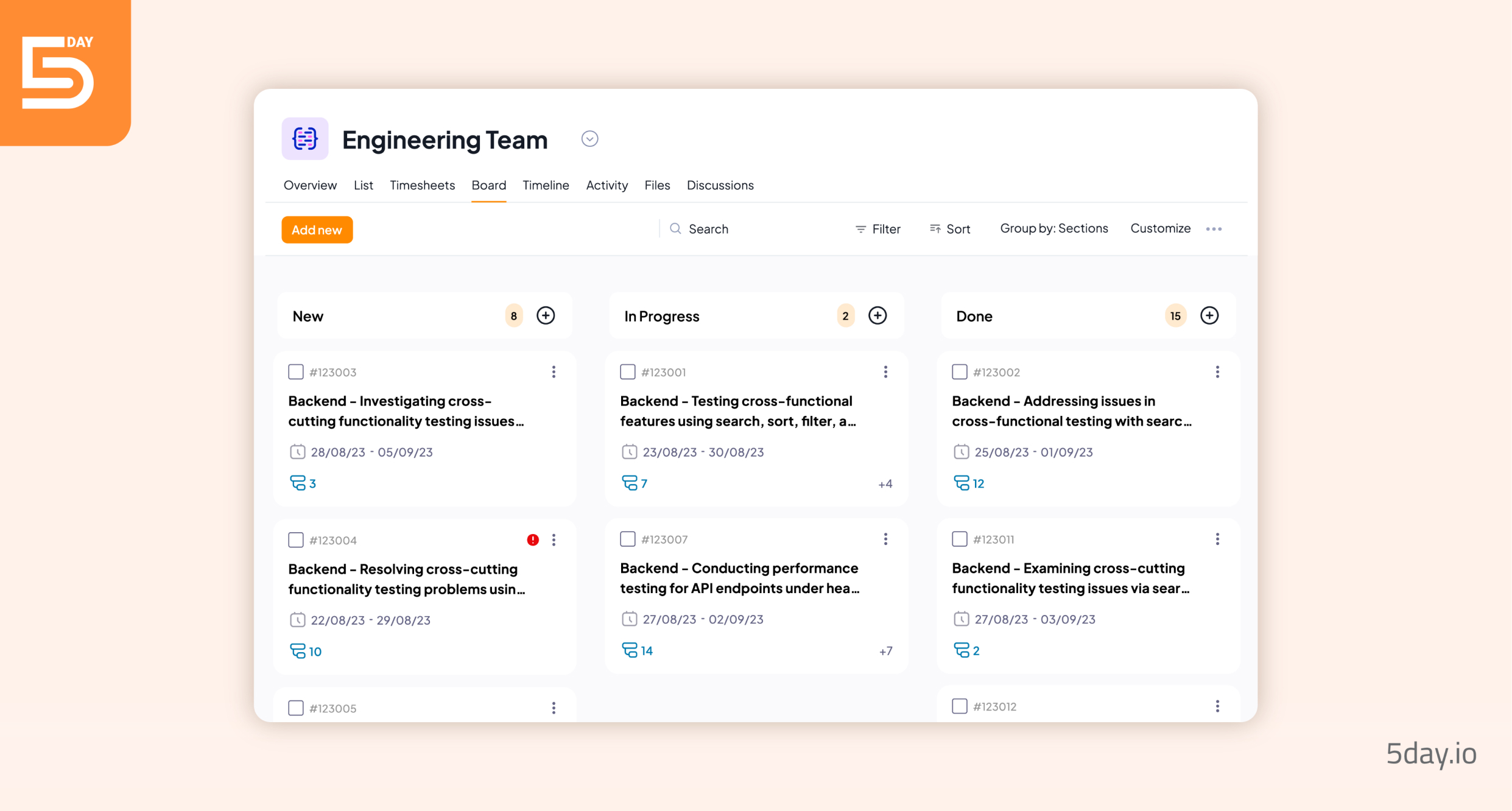
Task: Click the Customize option
Action: (x=1159, y=229)
